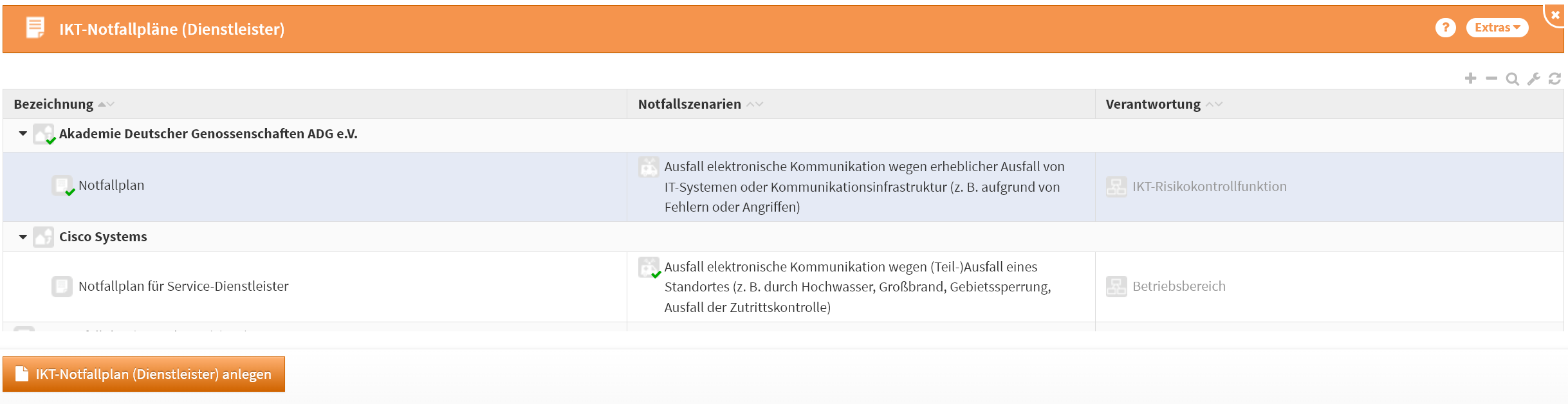The height and width of the screenshot is (404, 1568).
Task: Click the Betriebsbereich organization icon
Action: [1116, 287]
